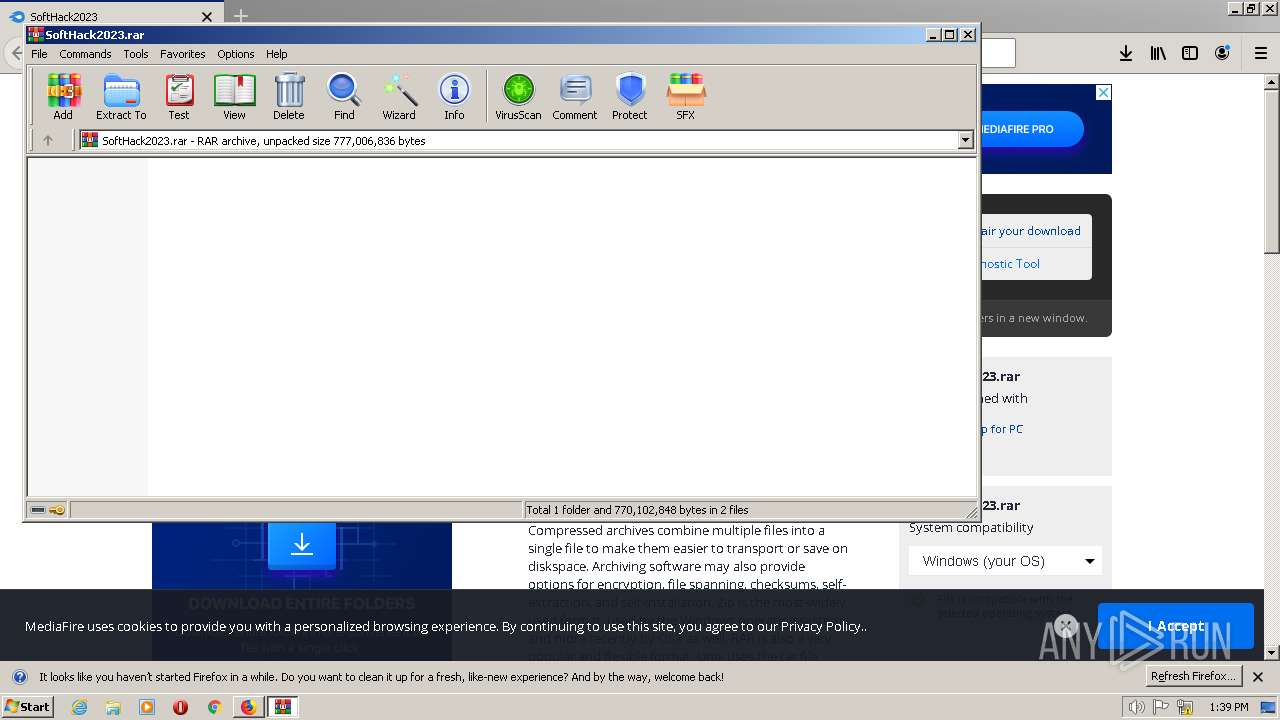Click the Refresh Firefox button
Viewport: 1280px width, 720px height.
(1194, 676)
